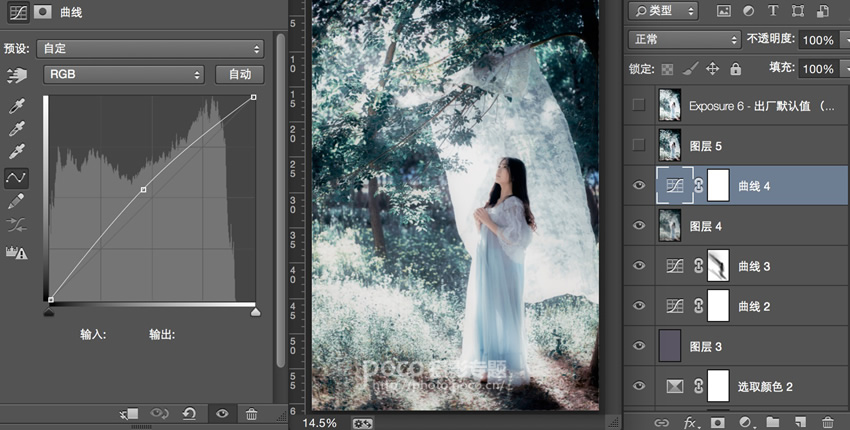Click the white input slider triangle
The width and height of the screenshot is (850, 430).
tap(255, 312)
